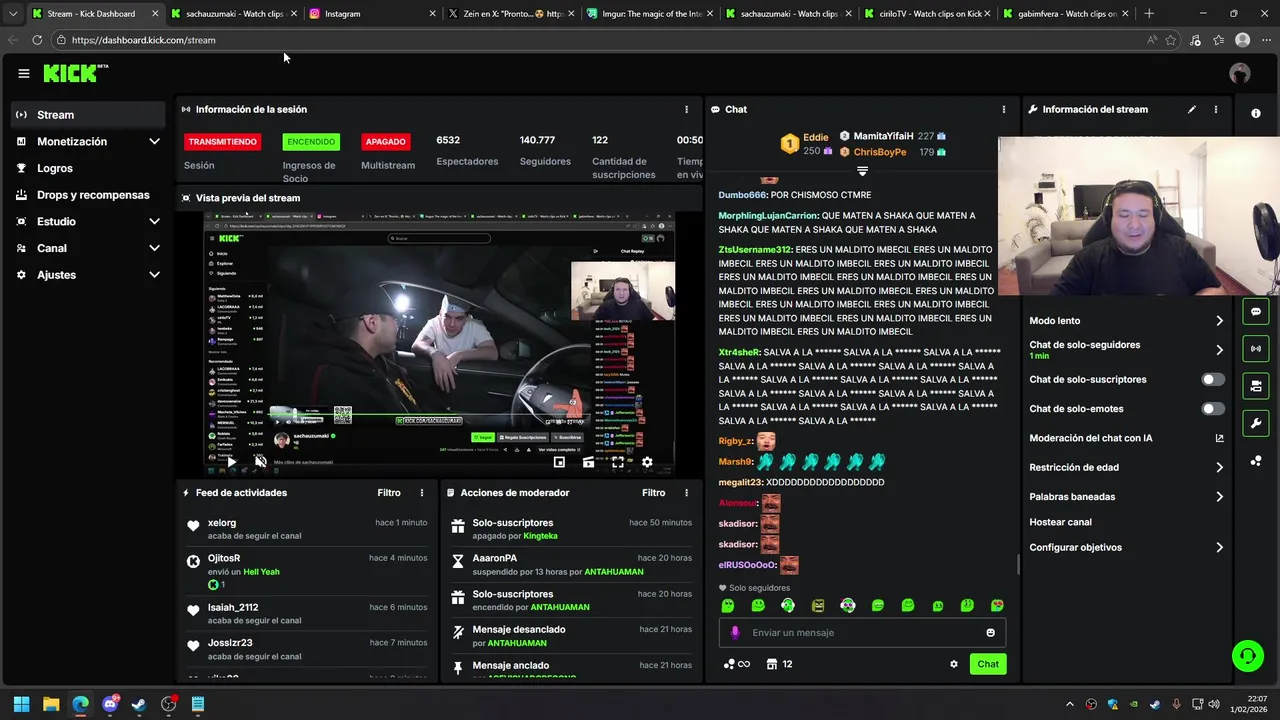
Task: Open Información del stream three-dot options
Action: click(x=1216, y=109)
